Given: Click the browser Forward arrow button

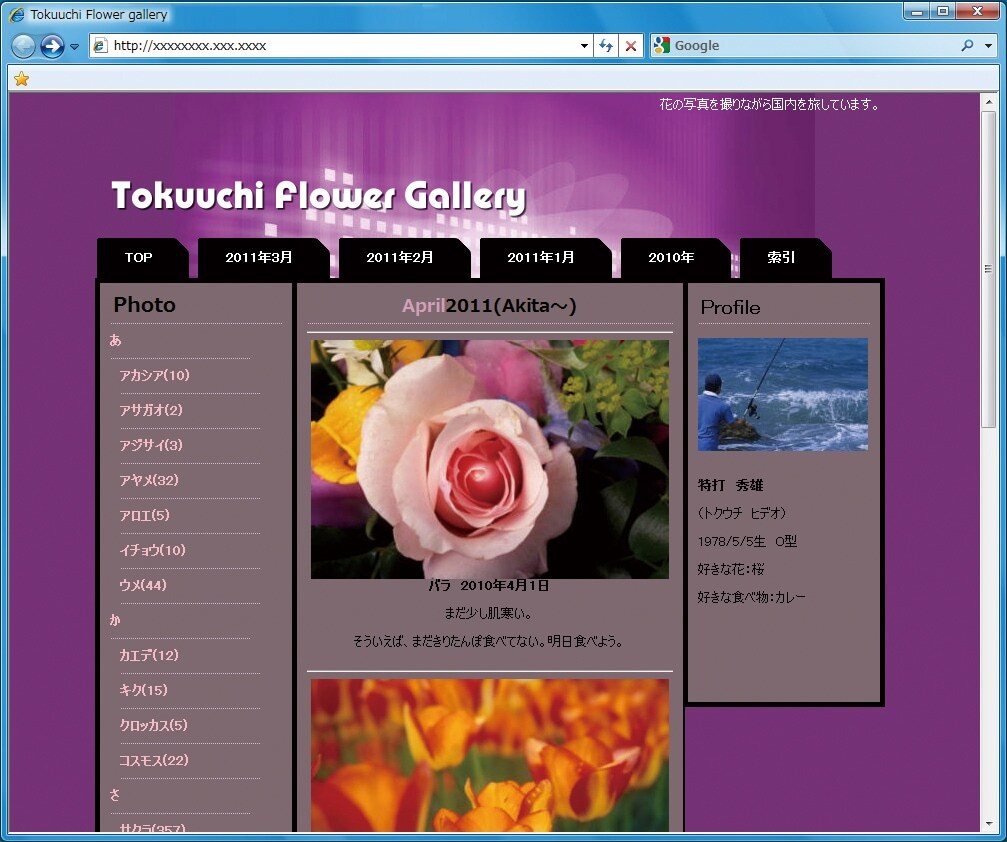Looking at the screenshot, I should [52, 46].
